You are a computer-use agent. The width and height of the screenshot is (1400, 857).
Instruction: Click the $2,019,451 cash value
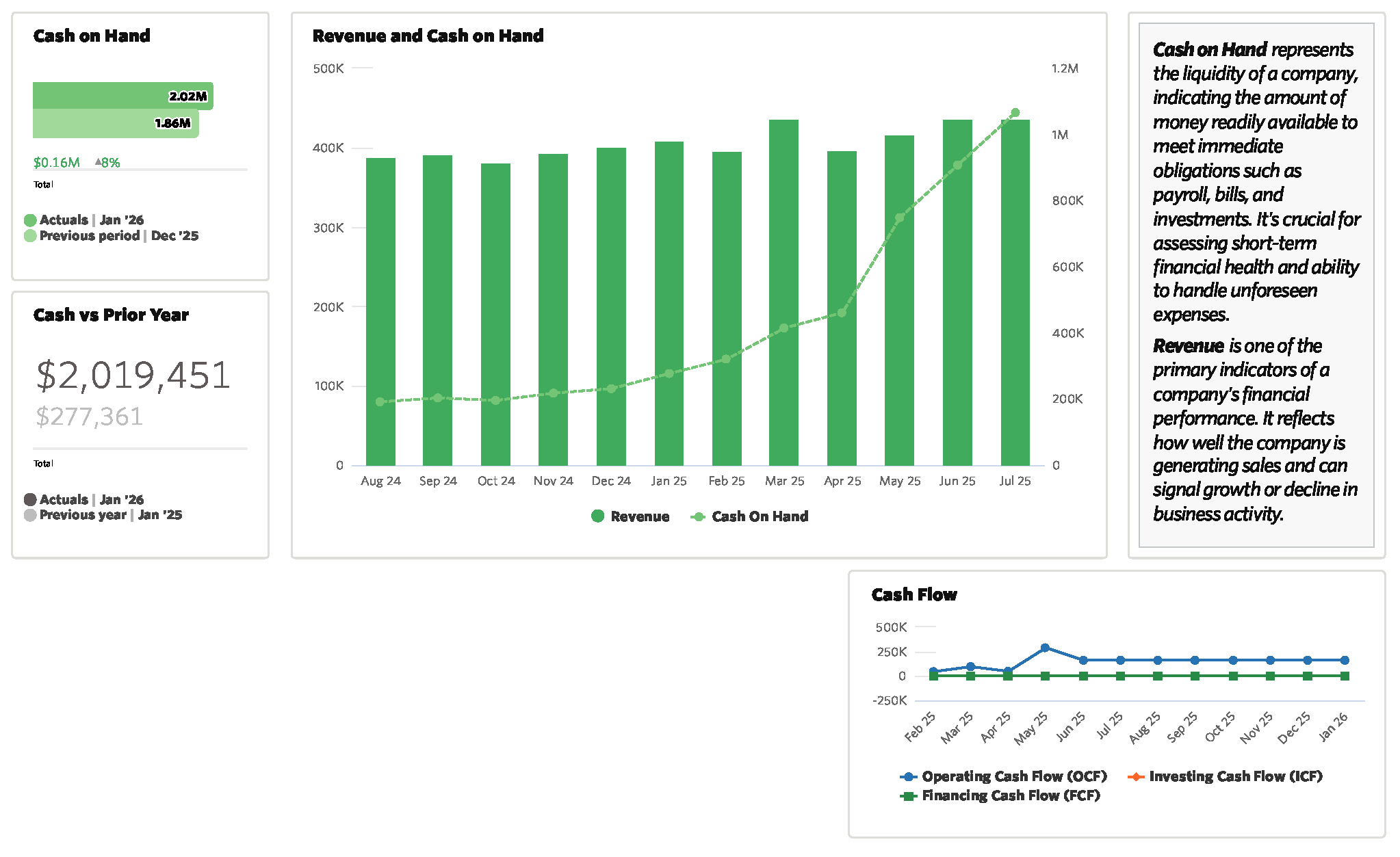tap(133, 375)
